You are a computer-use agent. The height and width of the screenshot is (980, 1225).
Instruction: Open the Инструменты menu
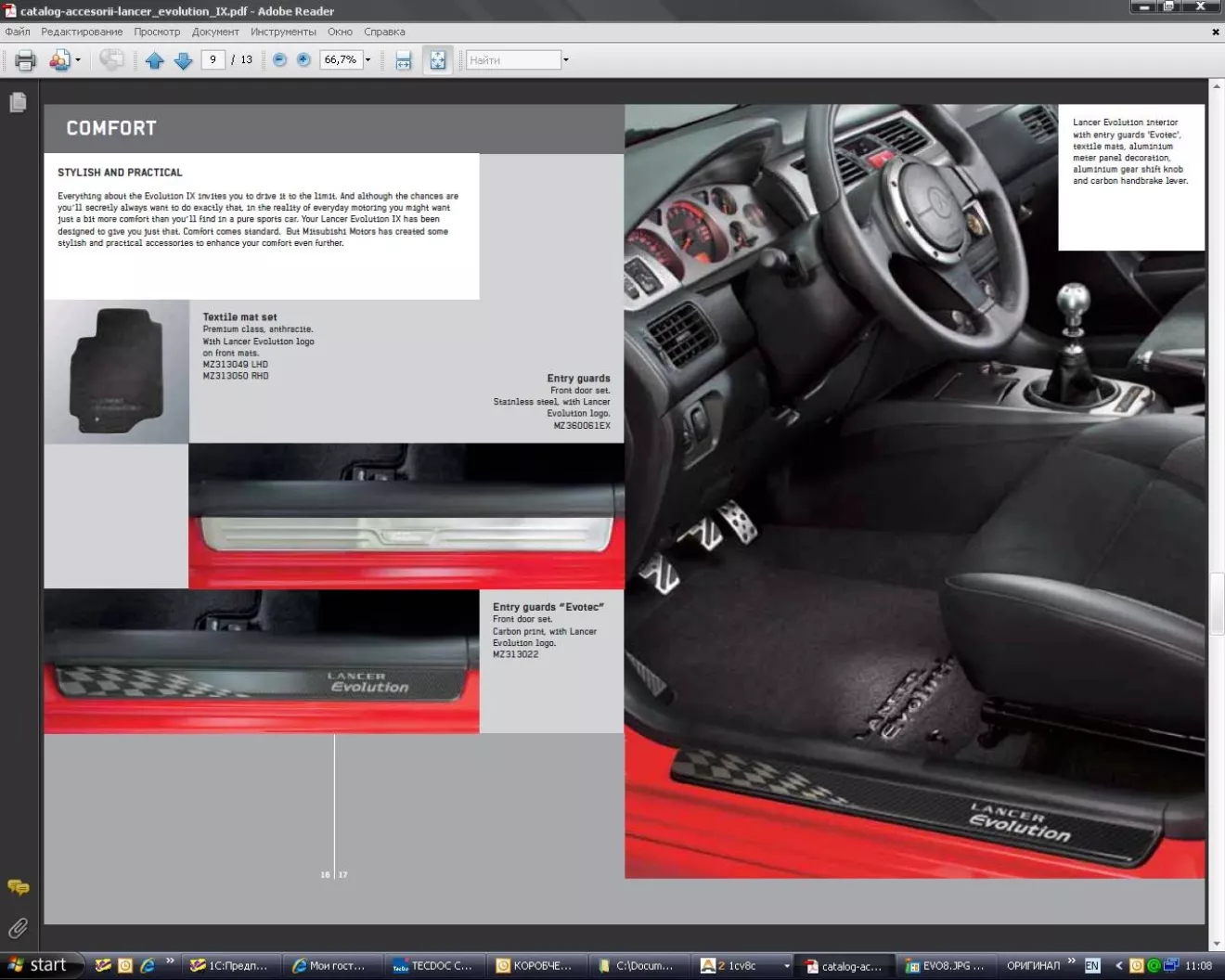[x=283, y=32]
